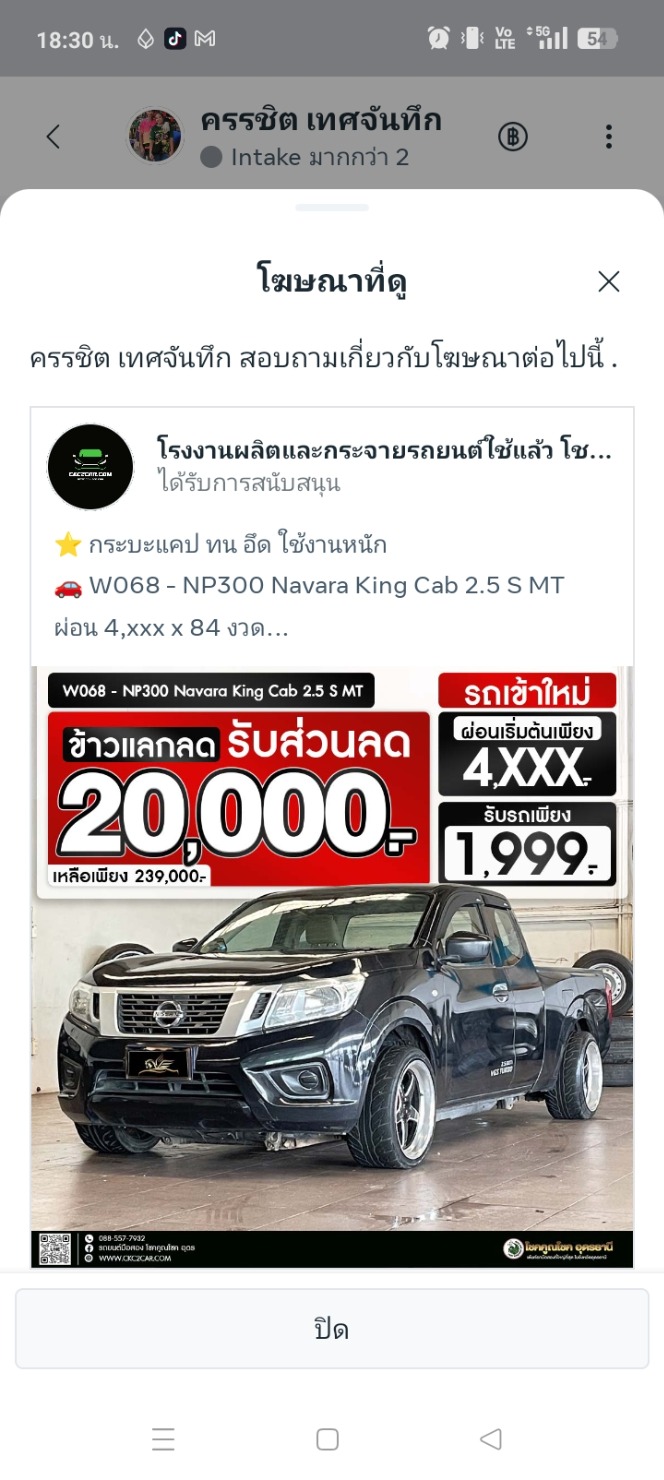Image resolution: width=664 pixels, height=1480 pixels.
Task: Close the ad viewed sheet with X
Action: tap(609, 282)
